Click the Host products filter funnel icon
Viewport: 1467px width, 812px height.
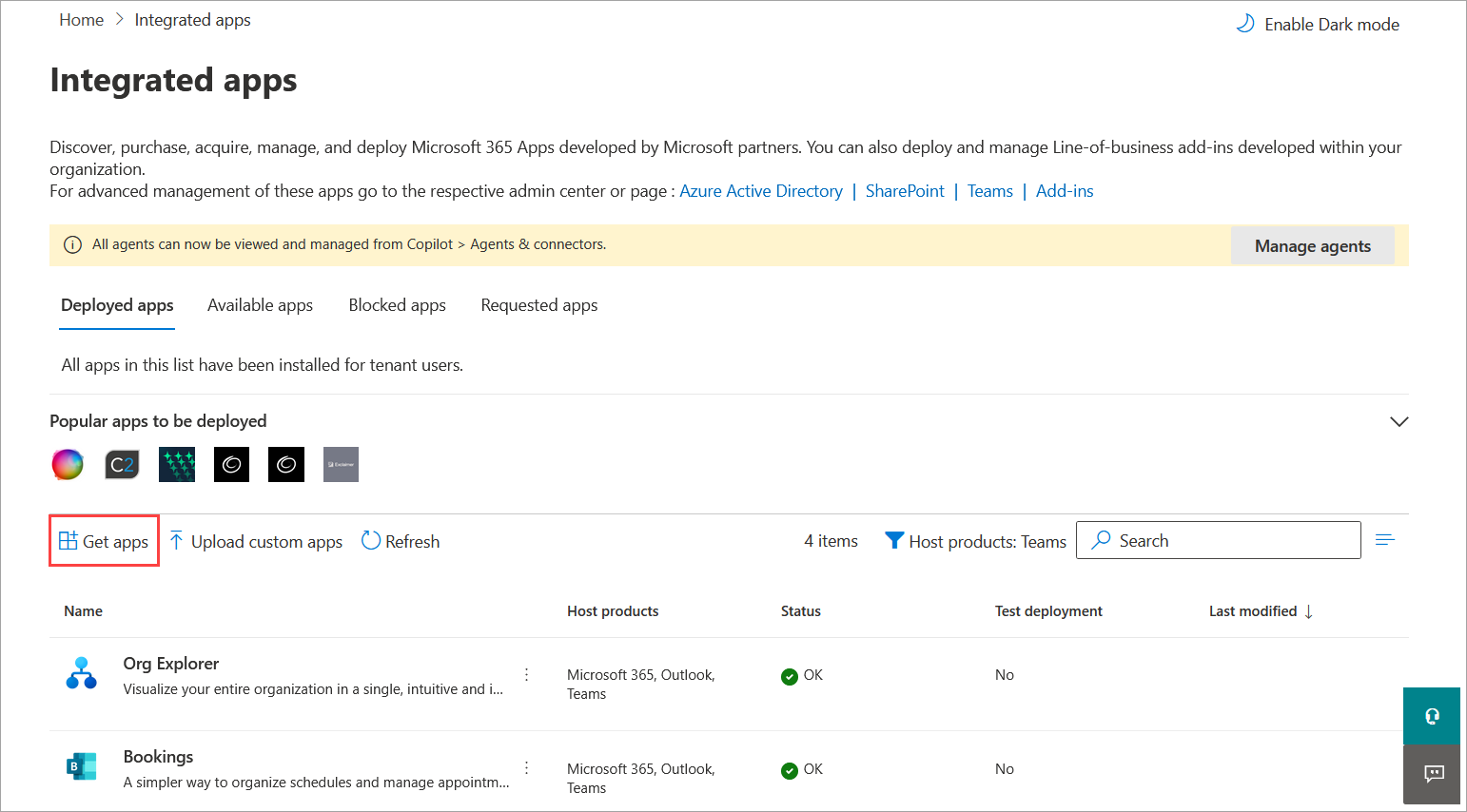[894, 540]
